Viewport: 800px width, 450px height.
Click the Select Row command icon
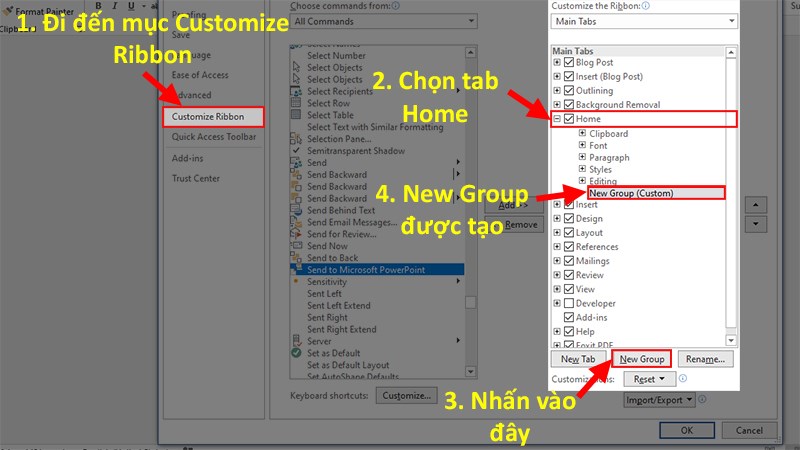(x=296, y=103)
